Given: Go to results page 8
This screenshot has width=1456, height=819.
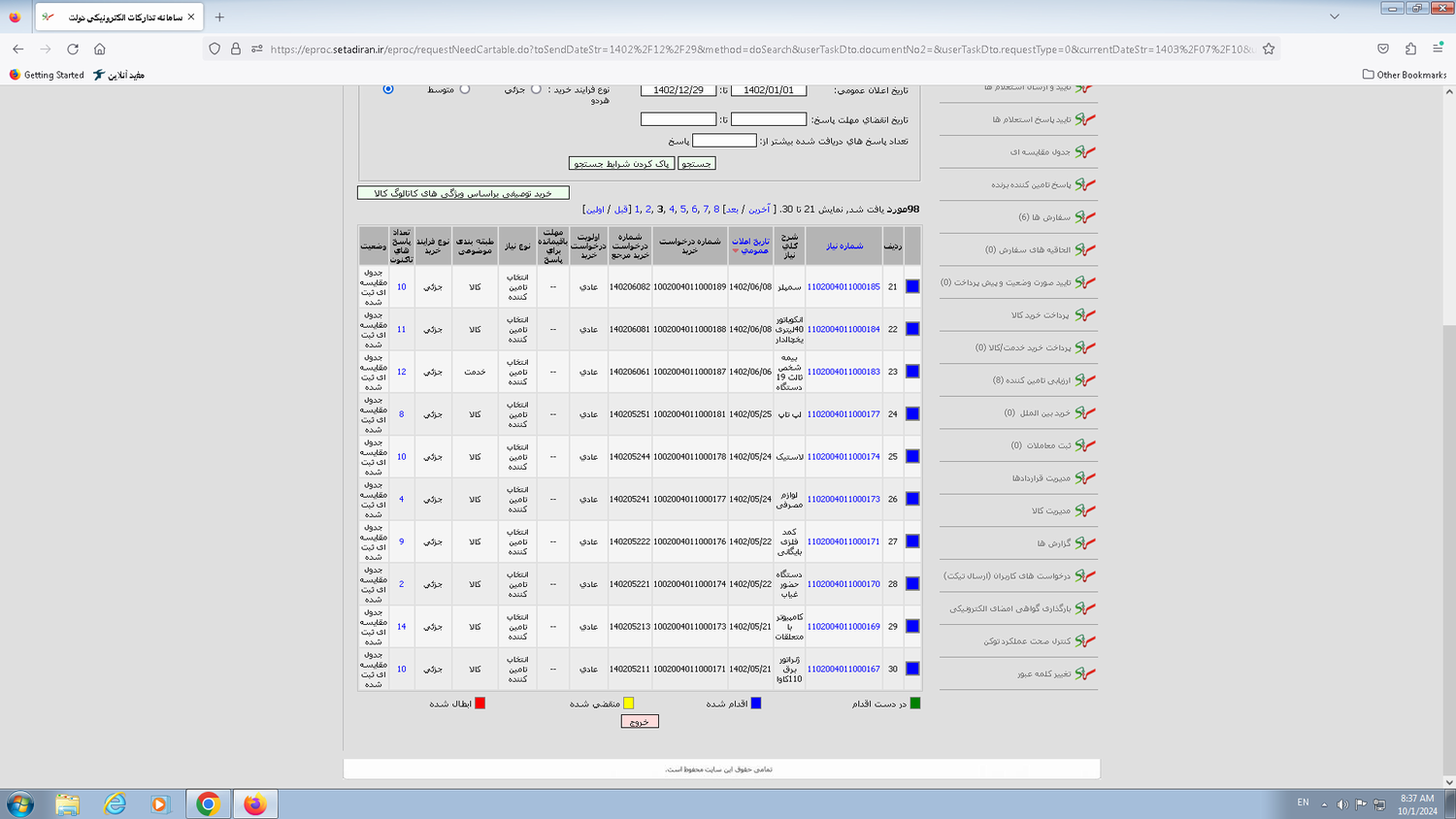Looking at the screenshot, I should coord(716,210).
